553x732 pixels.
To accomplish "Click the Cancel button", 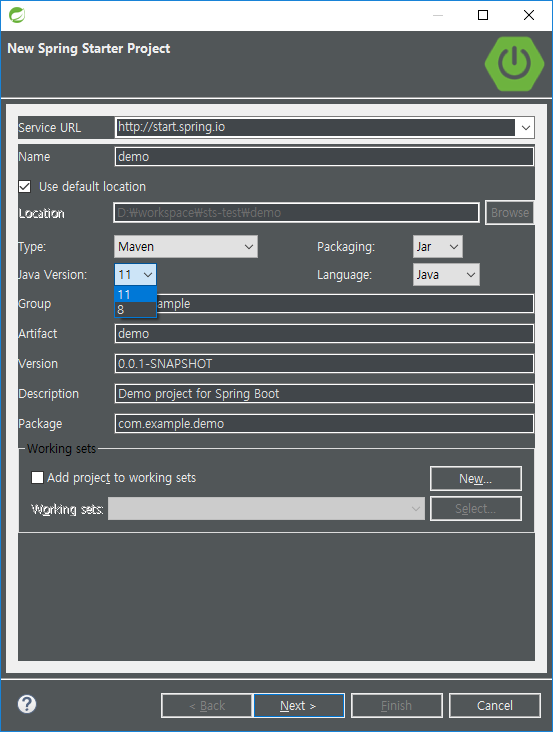I will (x=495, y=705).
